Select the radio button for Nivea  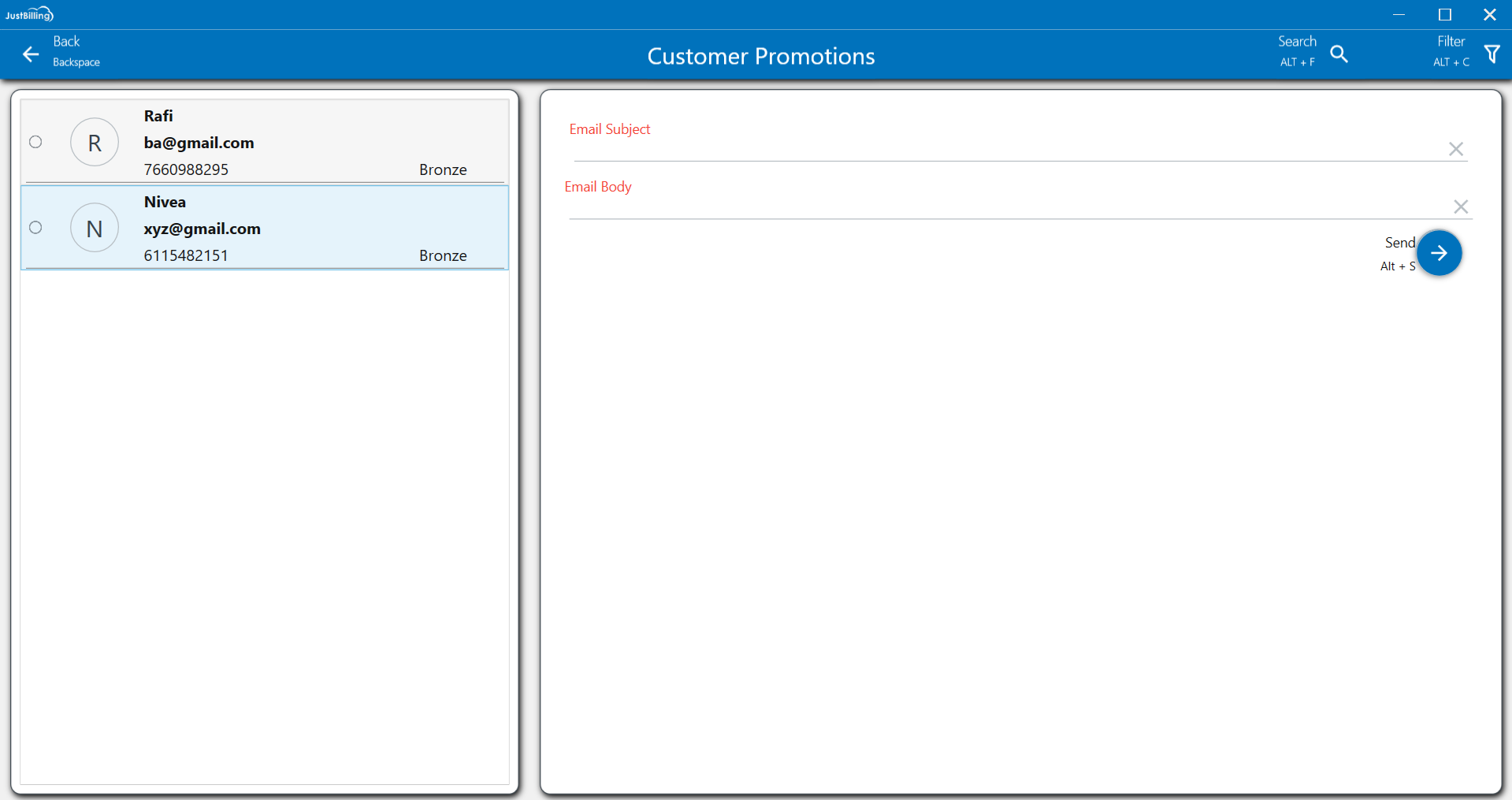point(35,228)
